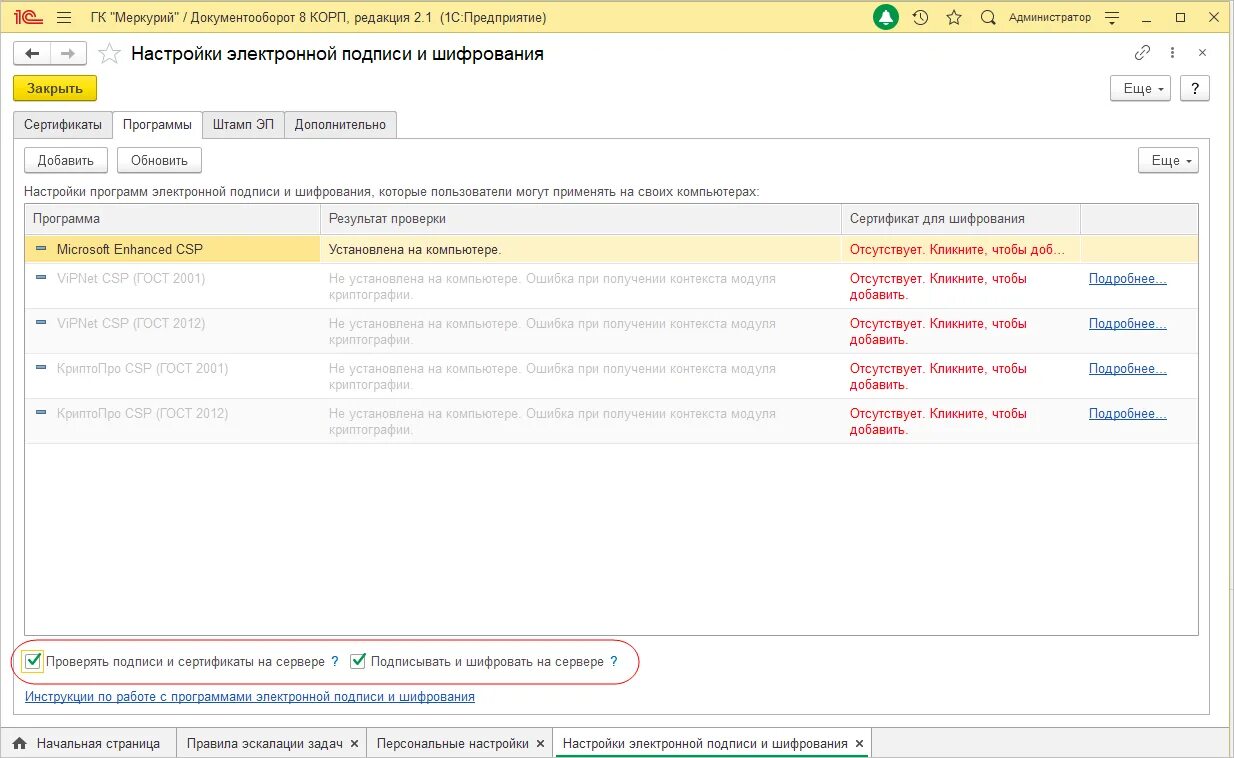Open the history clock icon
Viewport: 1234px width, 758px height.
[x=921, y=18]
